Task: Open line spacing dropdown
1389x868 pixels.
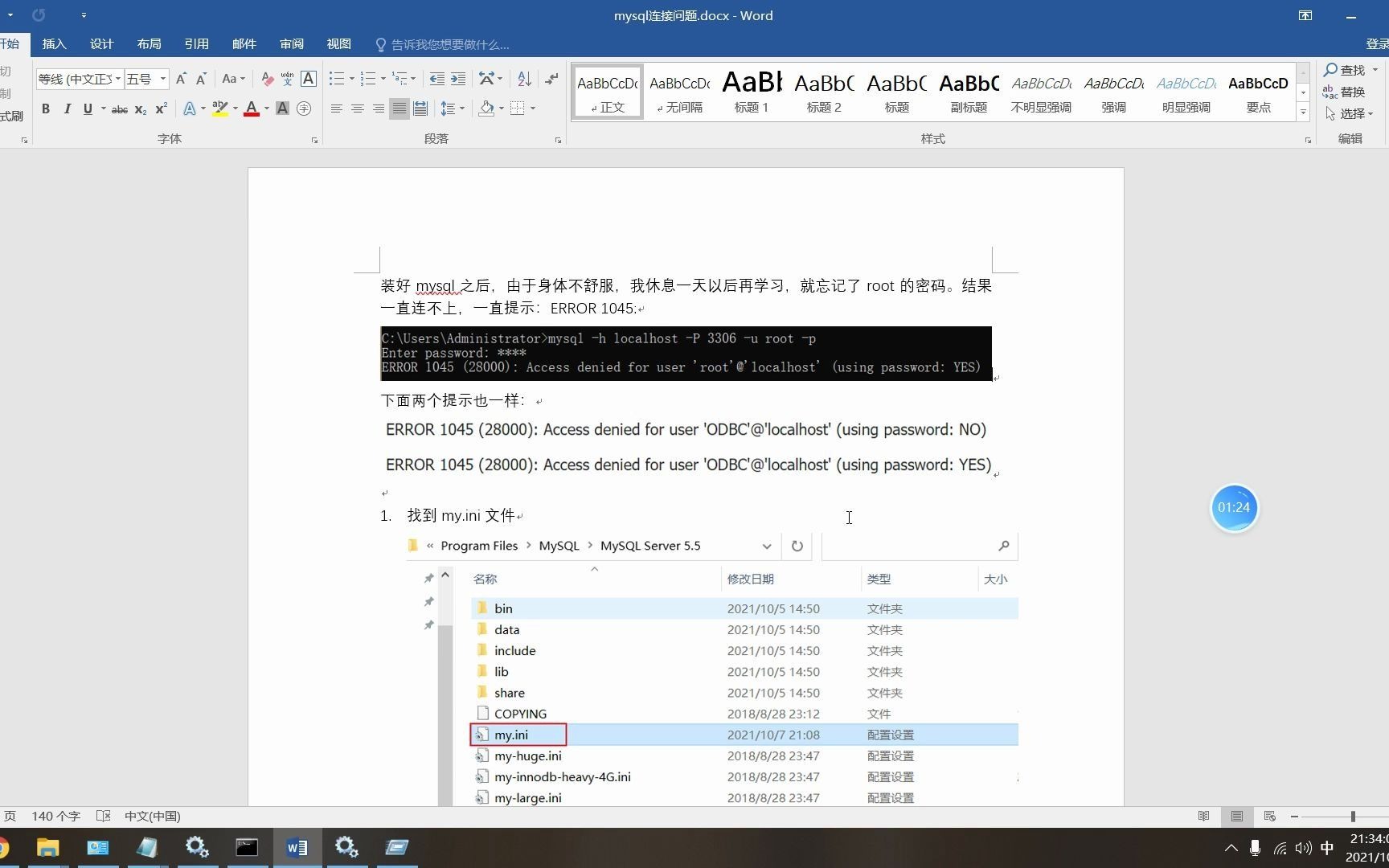Action: (x=453, y=108)
